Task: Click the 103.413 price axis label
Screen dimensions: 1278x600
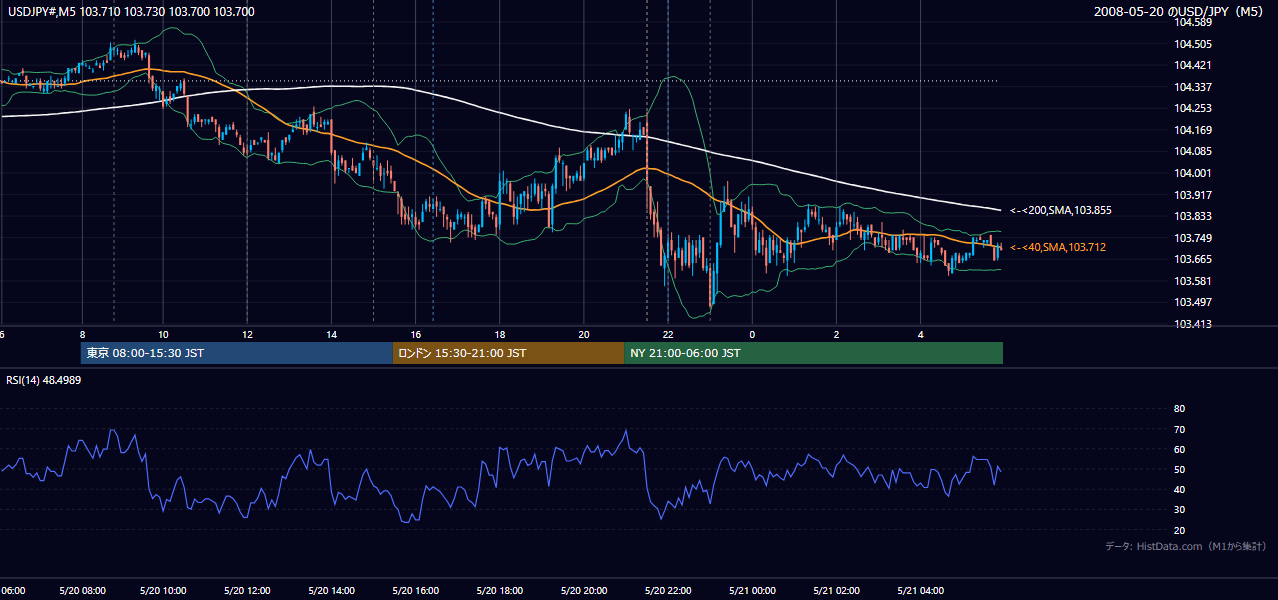Action: point(1192,324)
